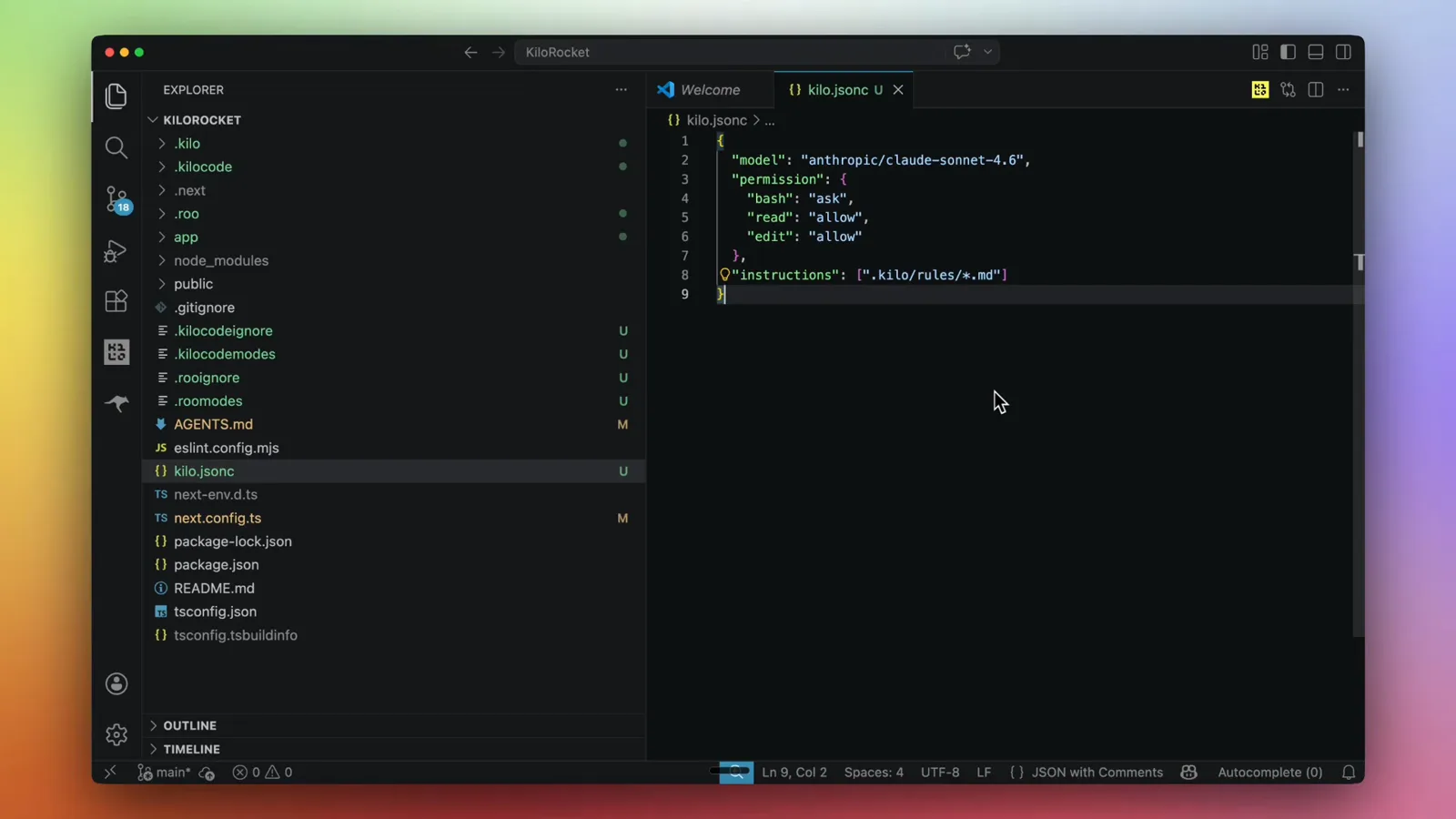Click the highlighted zoom icon in status bar

click(x=736, y=773)
